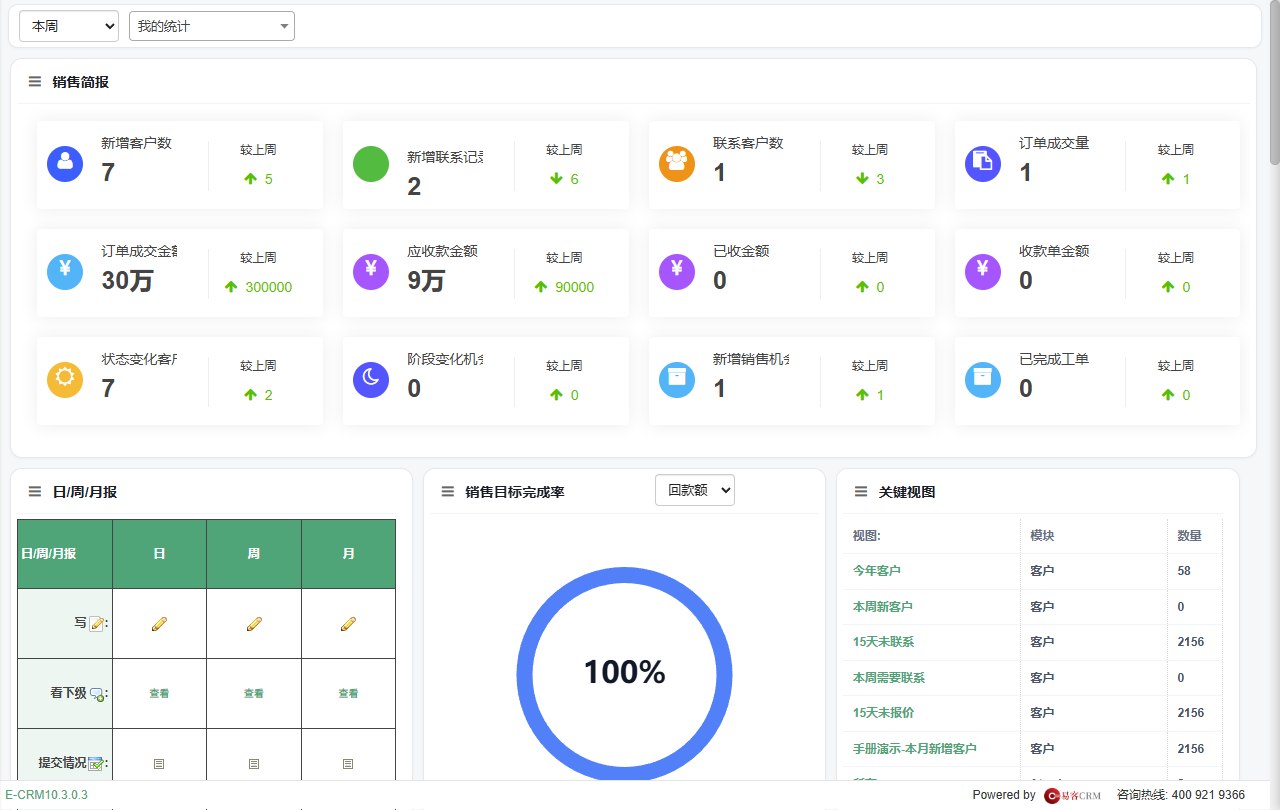The width and height of the screenshot is (1280, 810).
Task: Click the 阶段变化机会 moon icon
Action: (x=371, y=379)
